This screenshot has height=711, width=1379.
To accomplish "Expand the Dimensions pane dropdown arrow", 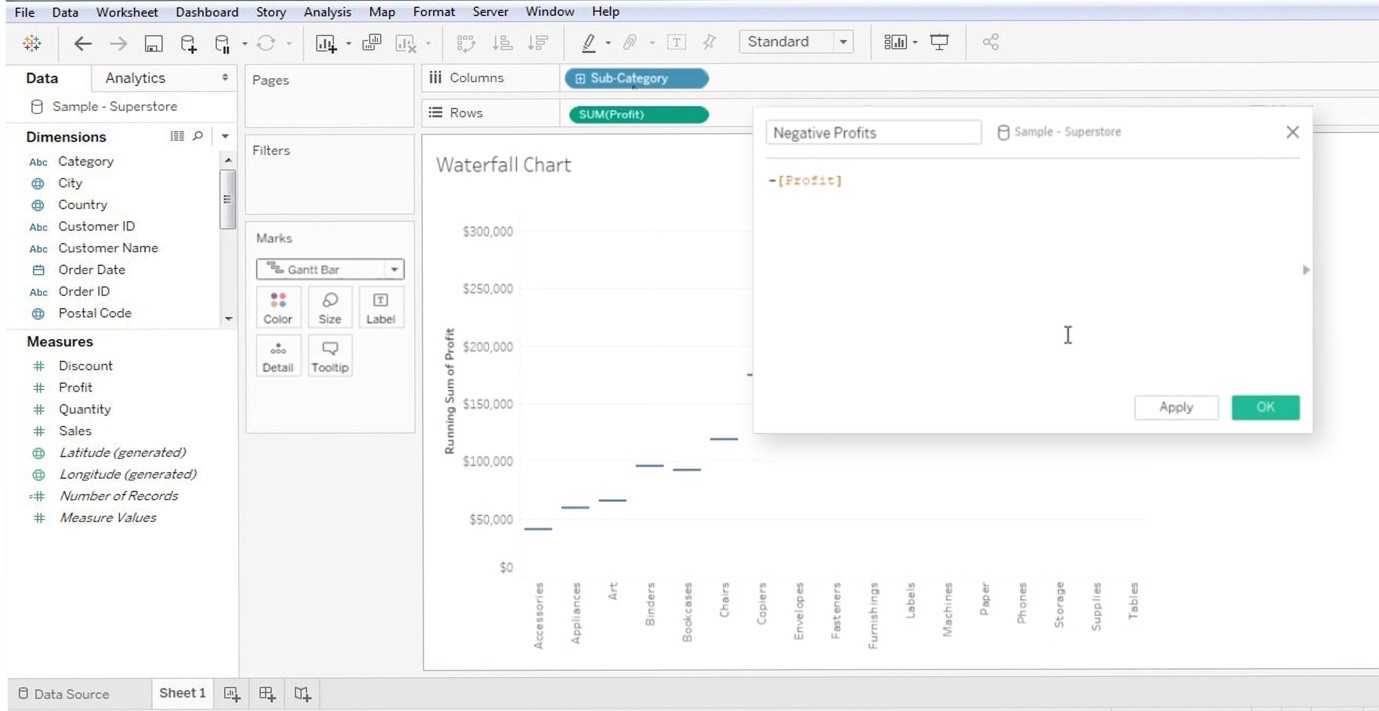I will click(225, 136).
